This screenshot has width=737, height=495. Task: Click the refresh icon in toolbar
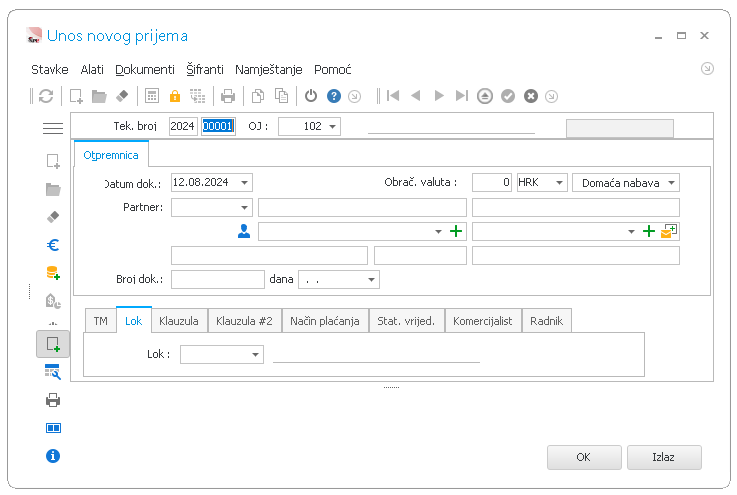coord(46,96)
